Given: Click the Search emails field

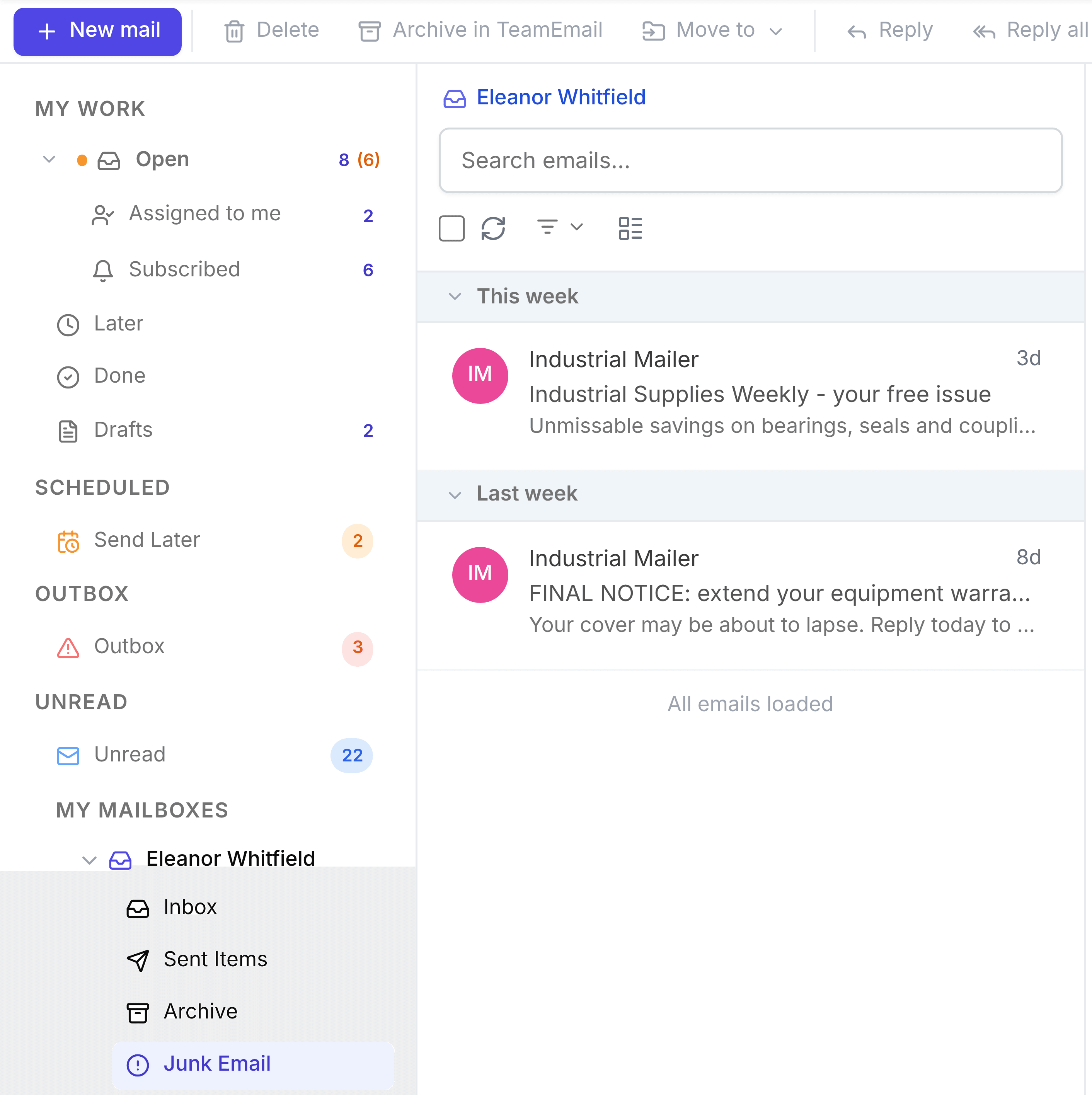Looking at the screenshot, I should tap(750, 160).
